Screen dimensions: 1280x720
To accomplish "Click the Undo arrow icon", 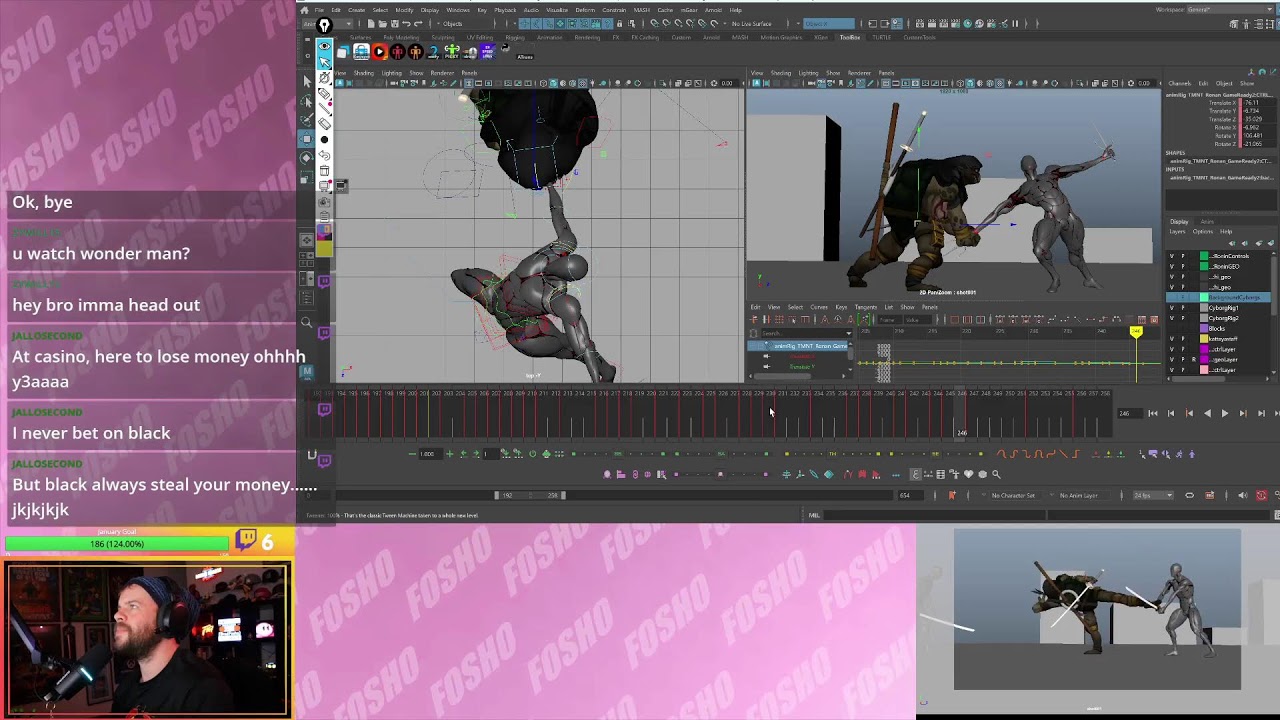I will pyautogui.click(x=406, y=24).
